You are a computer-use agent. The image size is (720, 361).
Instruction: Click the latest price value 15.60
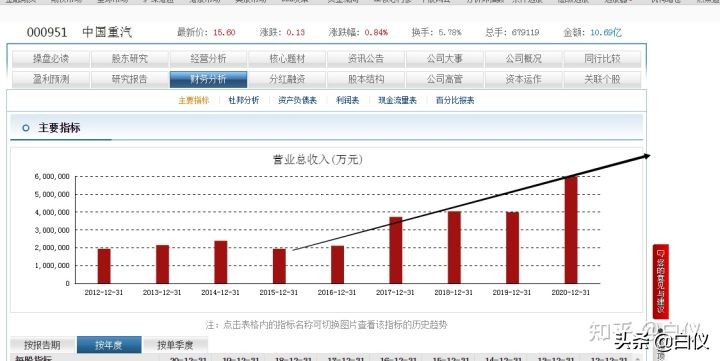click(224, 33)
